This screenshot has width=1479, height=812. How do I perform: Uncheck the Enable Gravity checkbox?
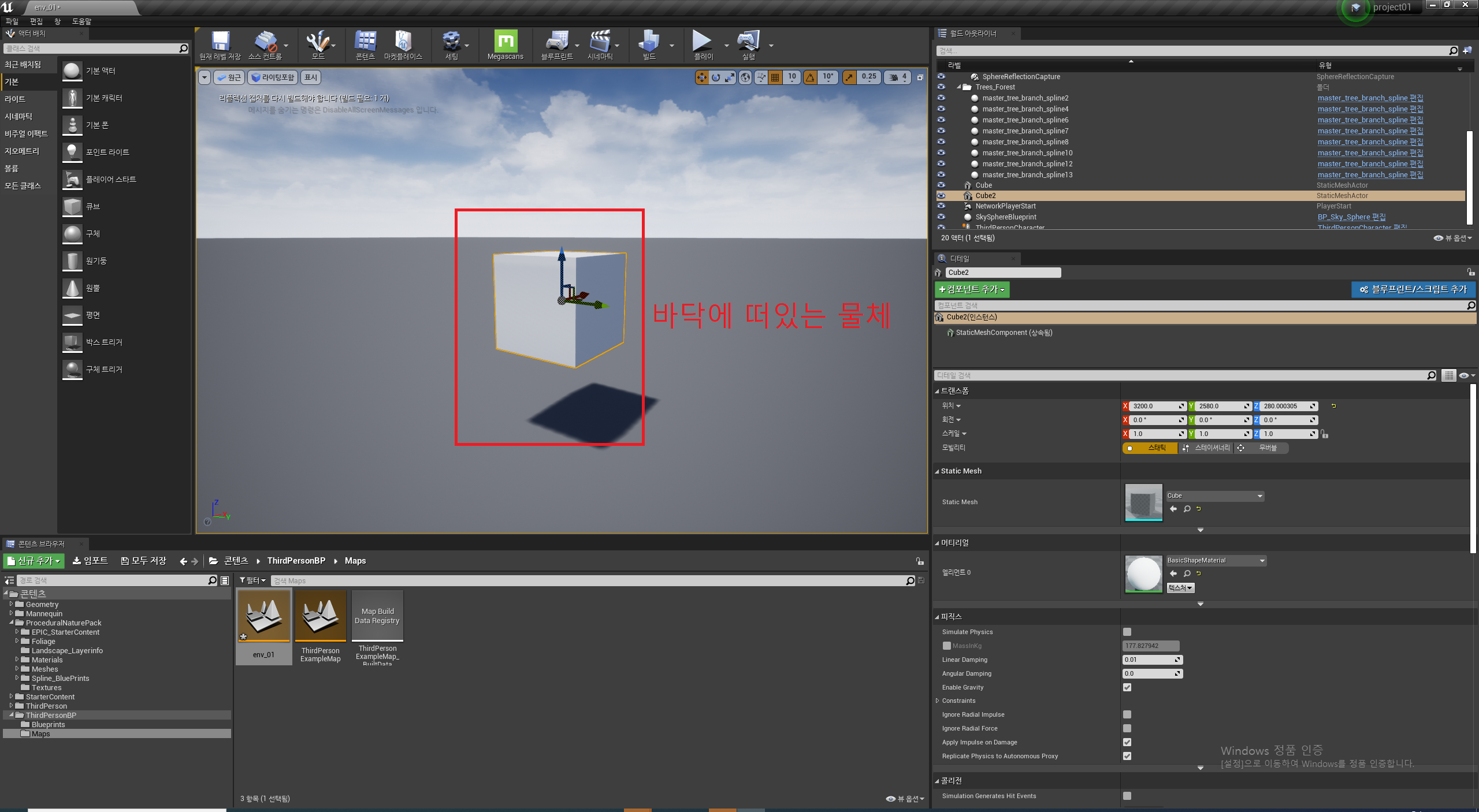click(x=1127, y=687)
